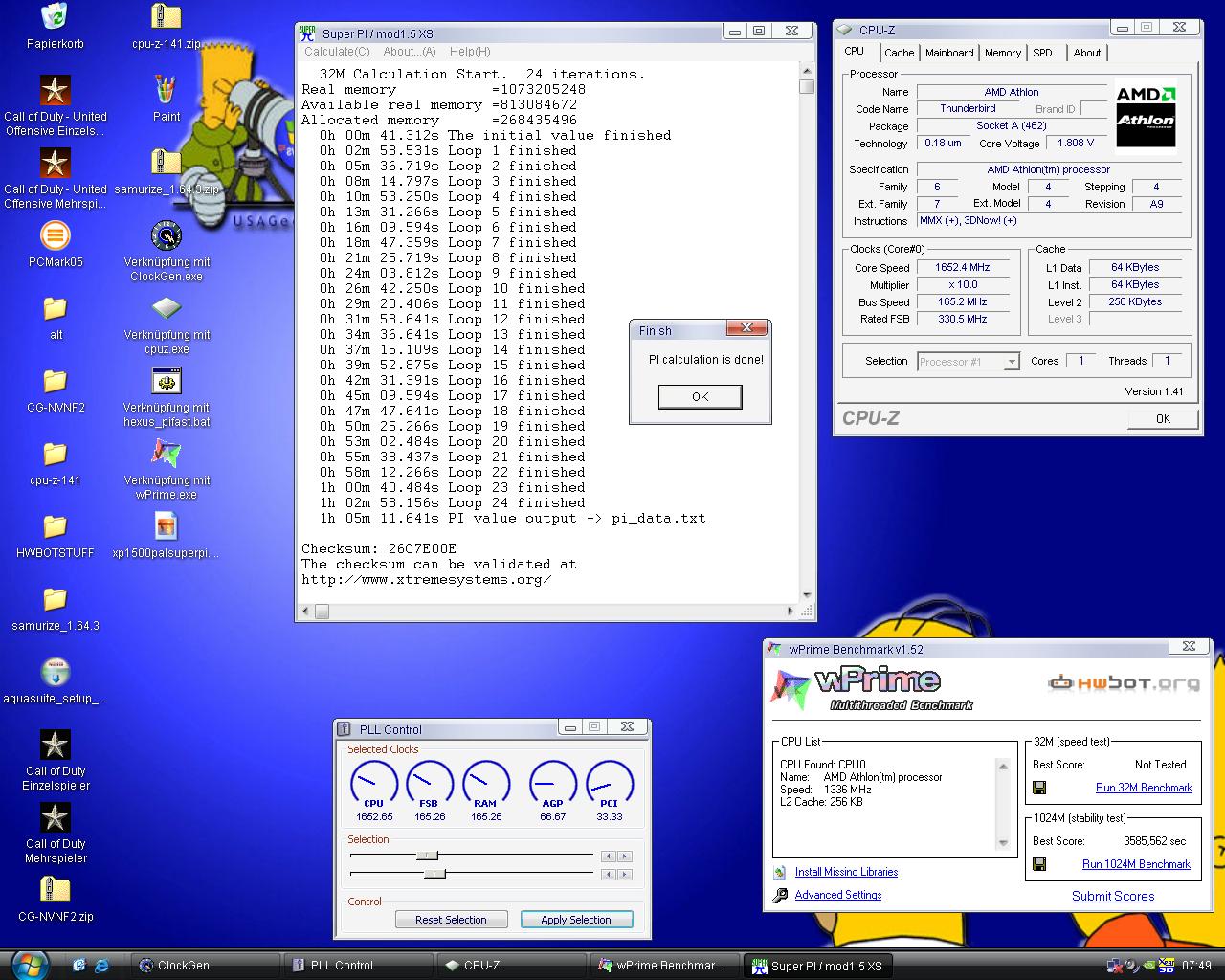Switch to wPrime Benchmark taskbar button
Image resolution: width=1225 pixels, height=980 pixels.
tap(664, 966)
